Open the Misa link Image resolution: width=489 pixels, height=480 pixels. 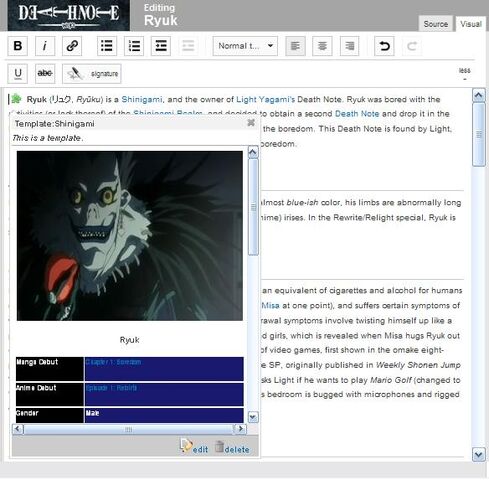(x=270, y=306)
